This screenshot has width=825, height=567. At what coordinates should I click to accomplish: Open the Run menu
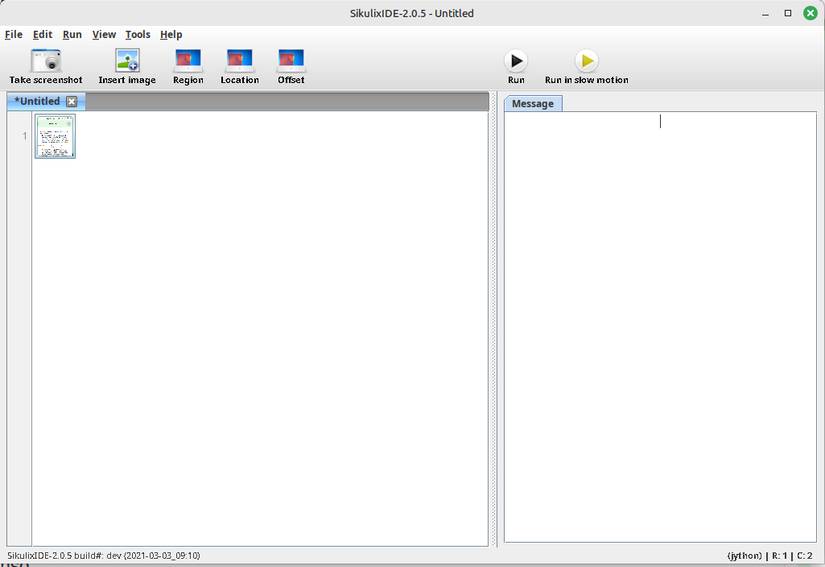pyautogui.click(x=72, y=35)
